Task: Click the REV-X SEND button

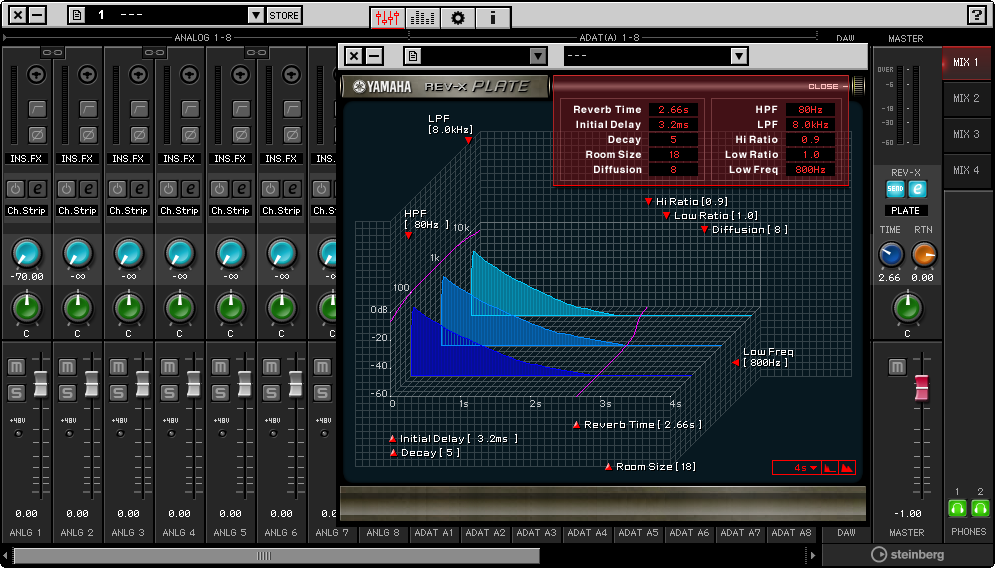Action: 895,188
